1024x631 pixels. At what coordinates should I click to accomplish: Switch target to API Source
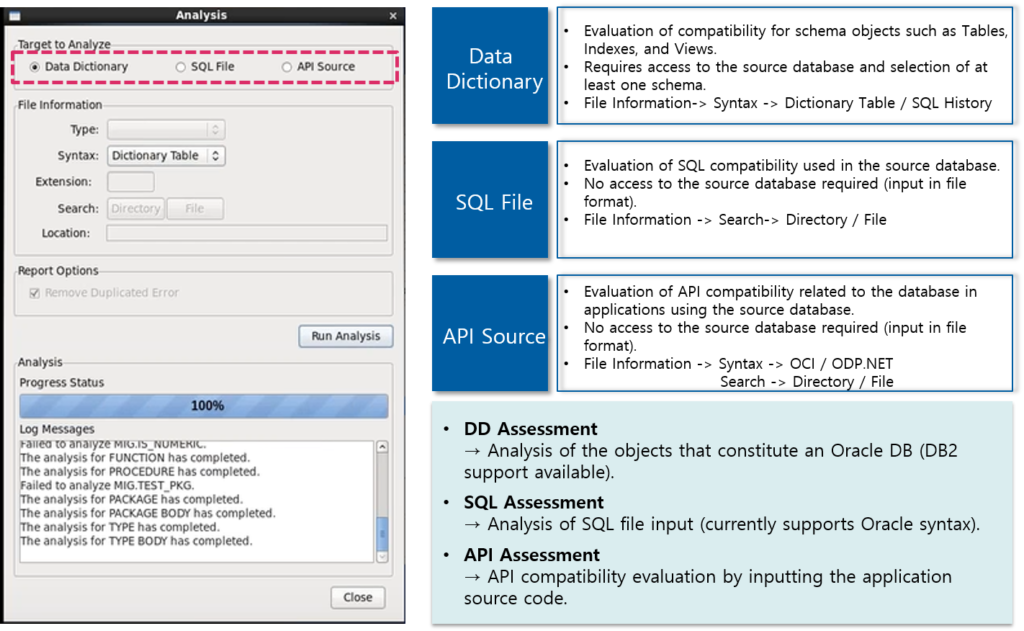click(x=287, y=65)
